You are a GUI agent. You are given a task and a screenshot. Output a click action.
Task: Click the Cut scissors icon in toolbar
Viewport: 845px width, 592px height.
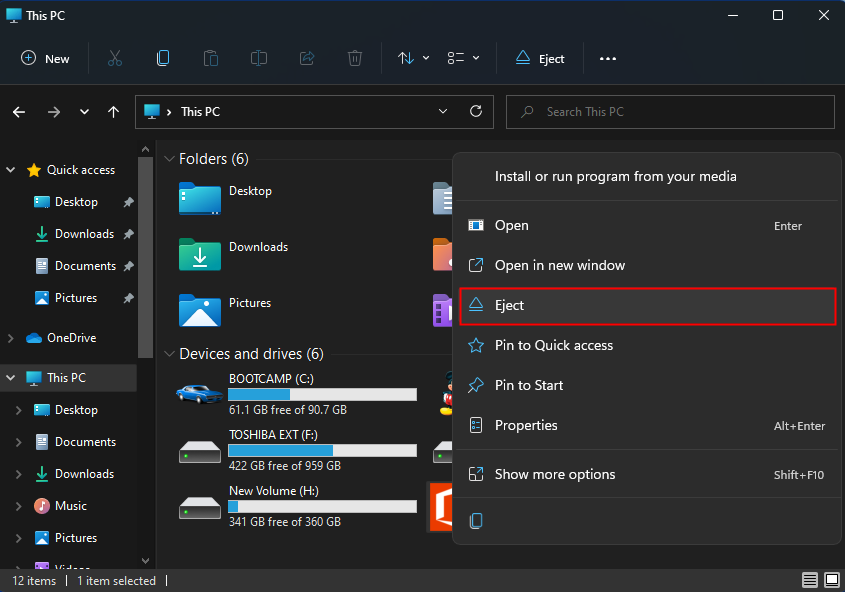(114, 58)
